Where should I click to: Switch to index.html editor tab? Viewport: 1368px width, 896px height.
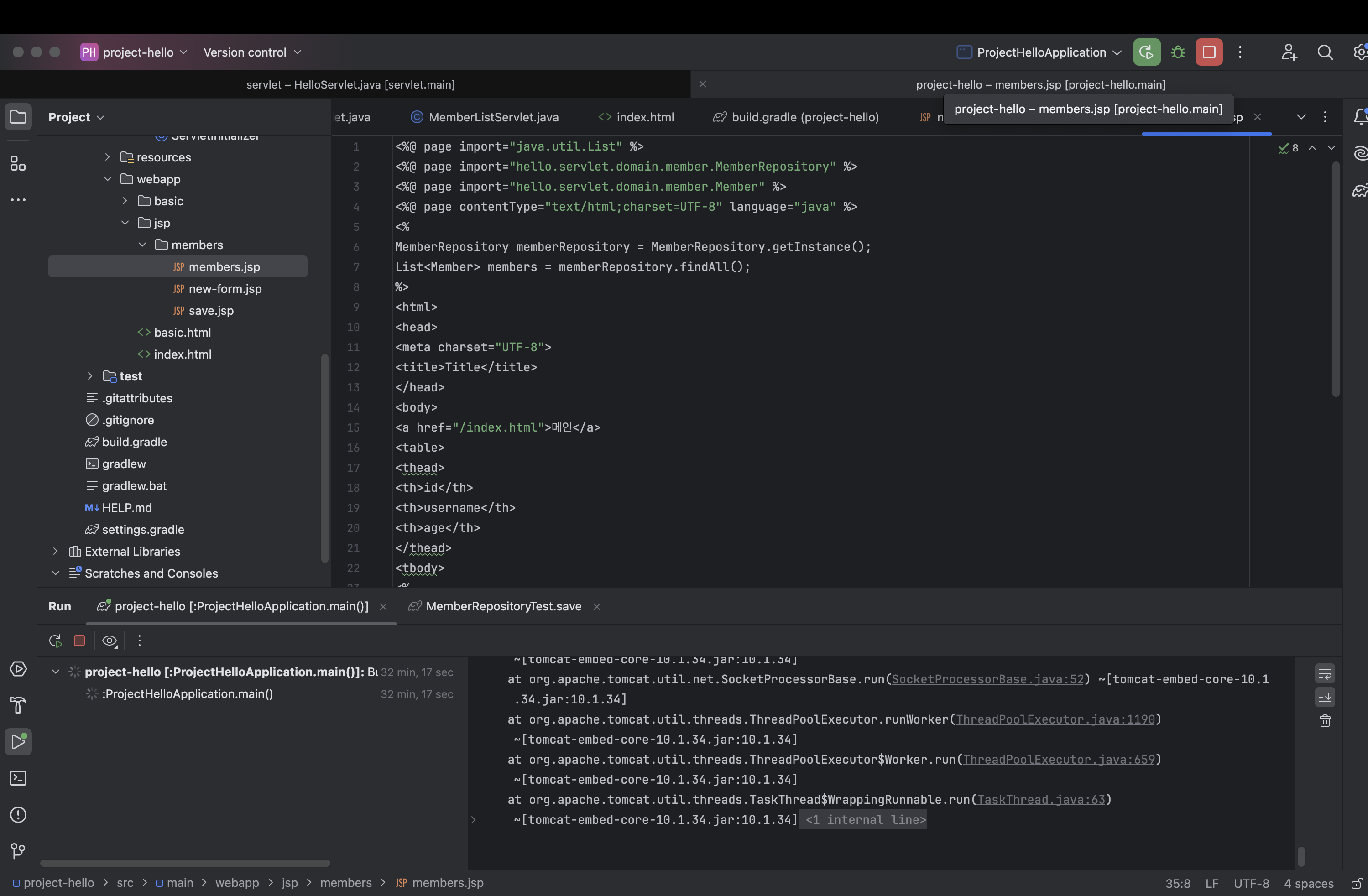[636, 117]
